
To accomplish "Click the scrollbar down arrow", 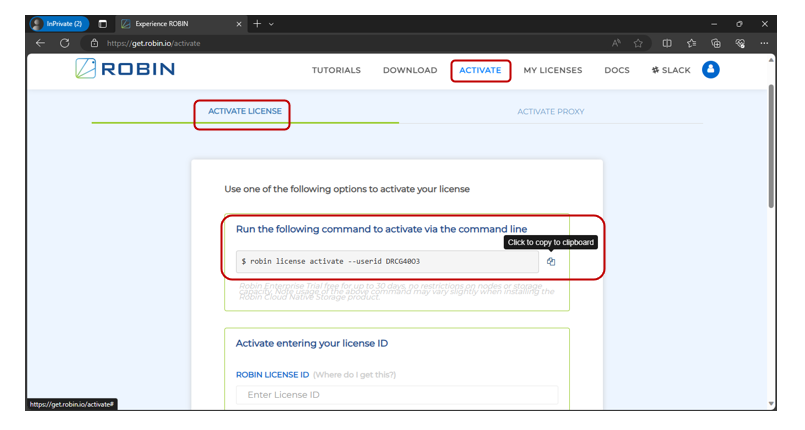I will pos(771,404).
